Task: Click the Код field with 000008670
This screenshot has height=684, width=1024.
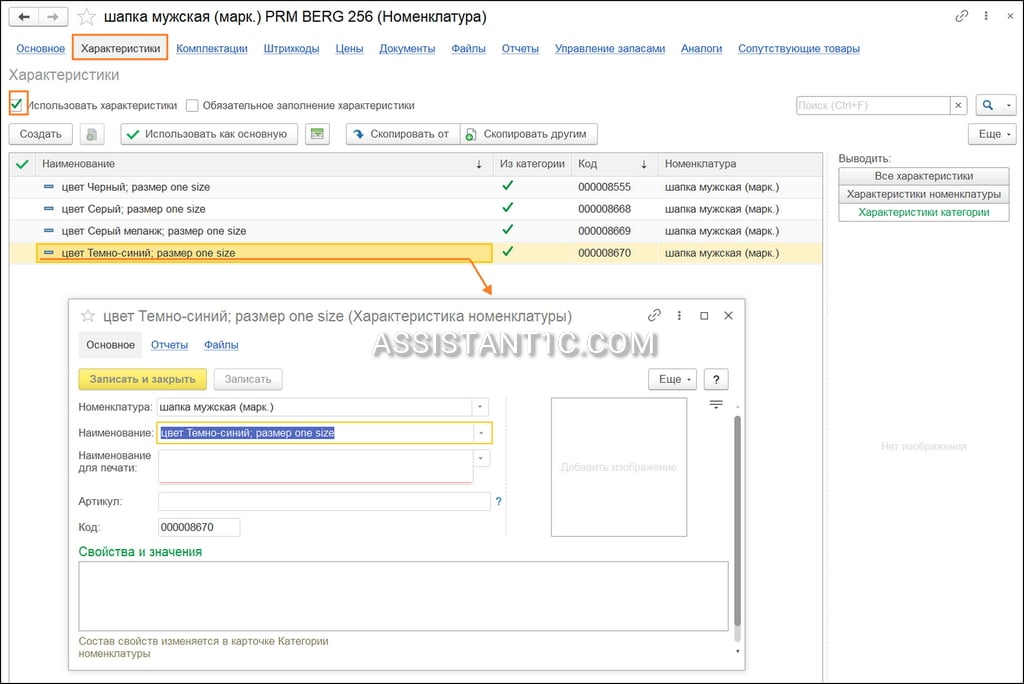Action: tap(199, 527)
